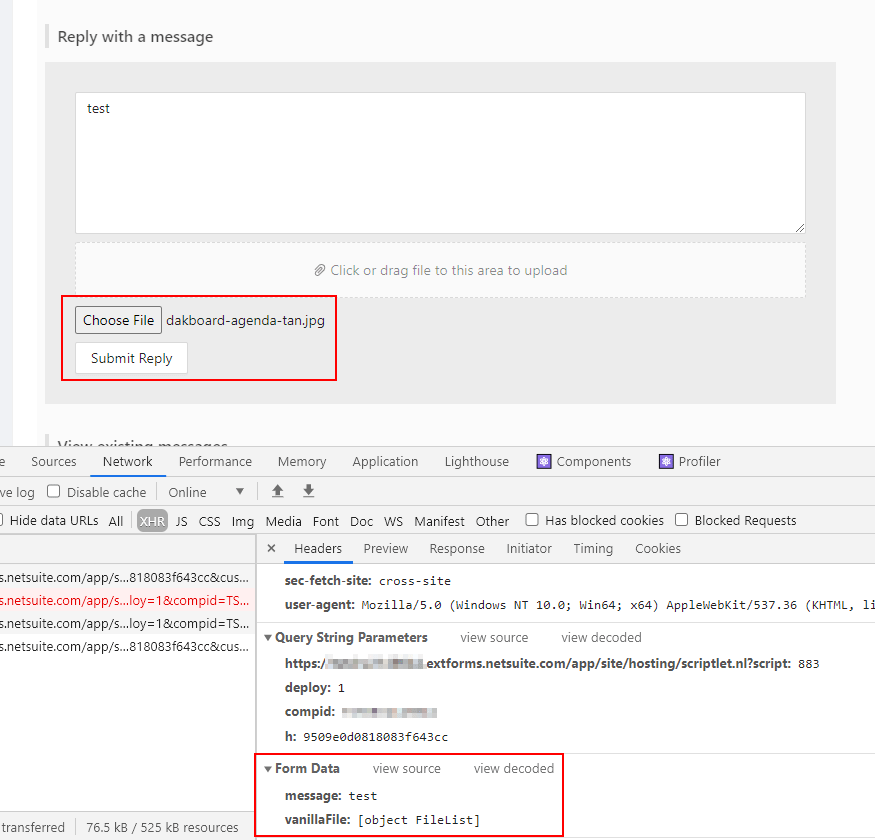Show all requests with the All filter
Viewport: 875px width, 840px height.
click(115, 520)
